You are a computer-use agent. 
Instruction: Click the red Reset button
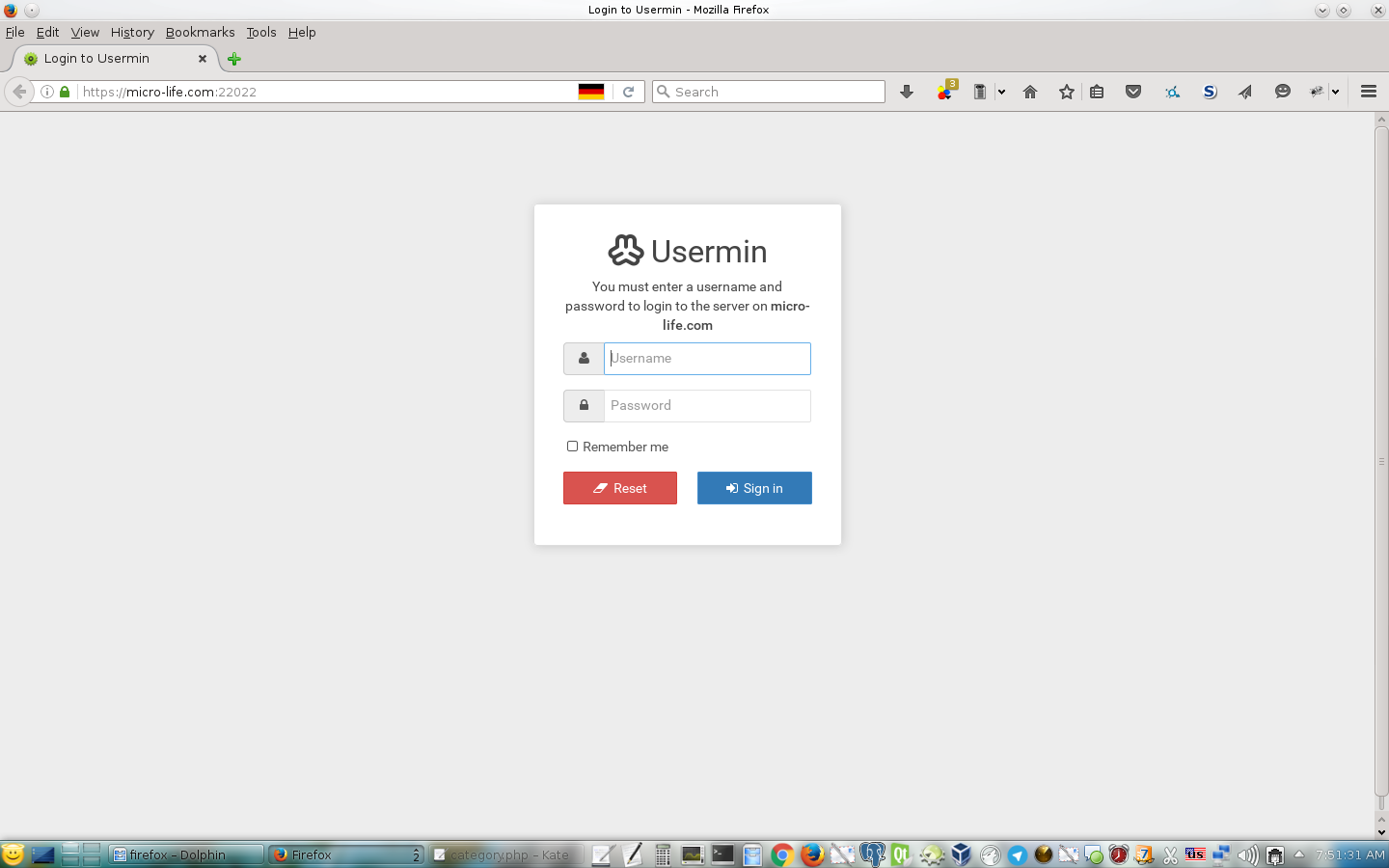coord(620,488)
